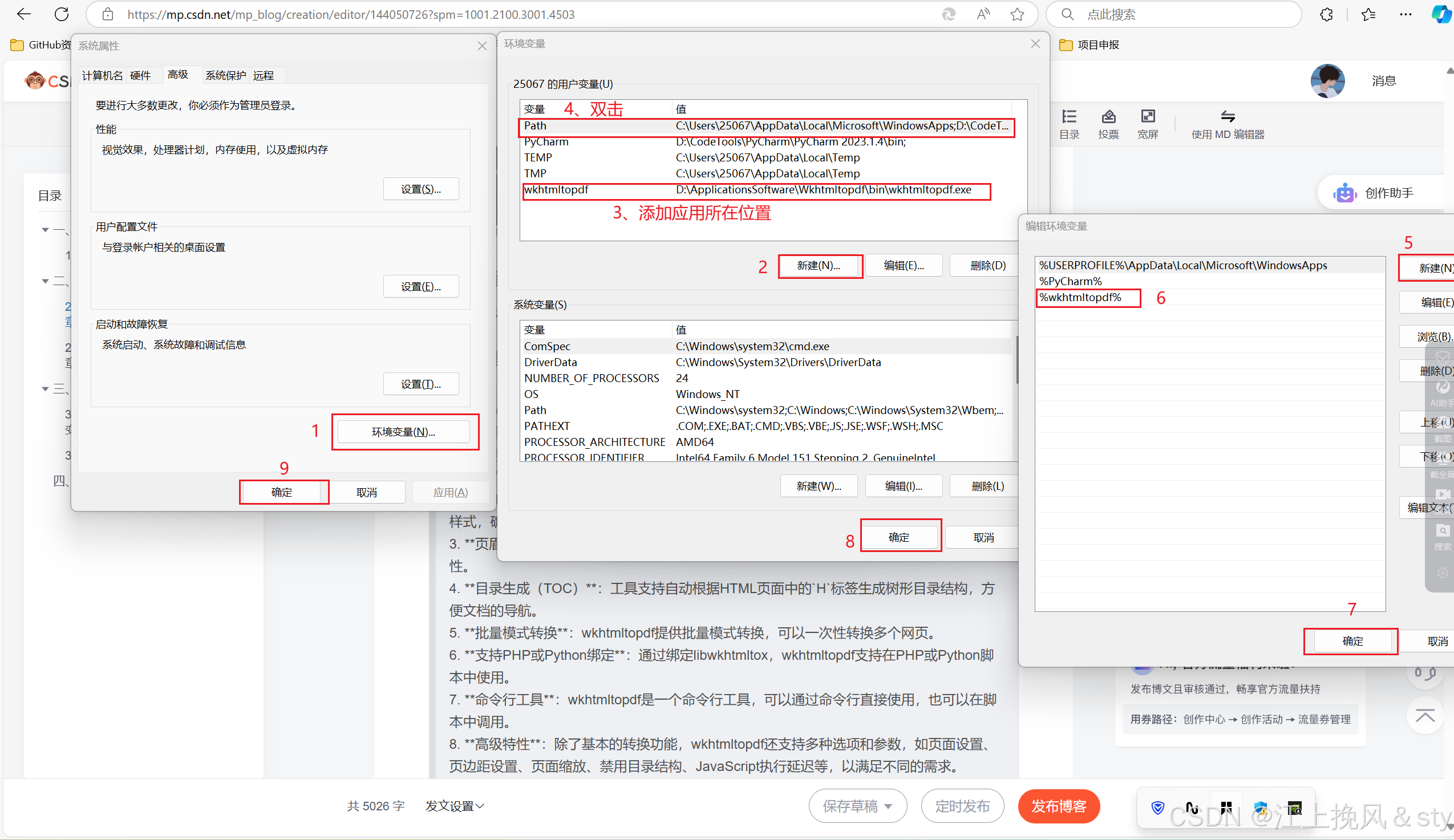Open the 保存草稿 dropdown arrow
Image resolution: width=1454 pixels, height=840 pixels.
(889, 806)
